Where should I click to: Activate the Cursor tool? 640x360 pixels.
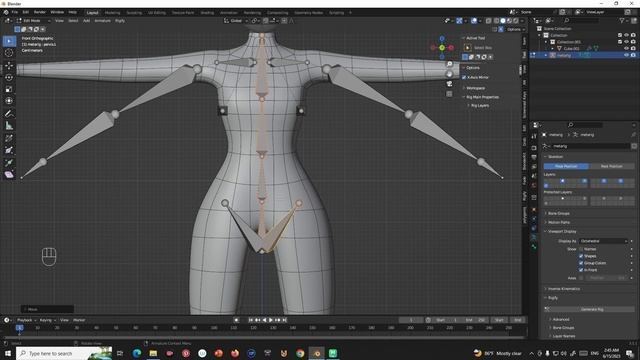[x=9, y=53]
